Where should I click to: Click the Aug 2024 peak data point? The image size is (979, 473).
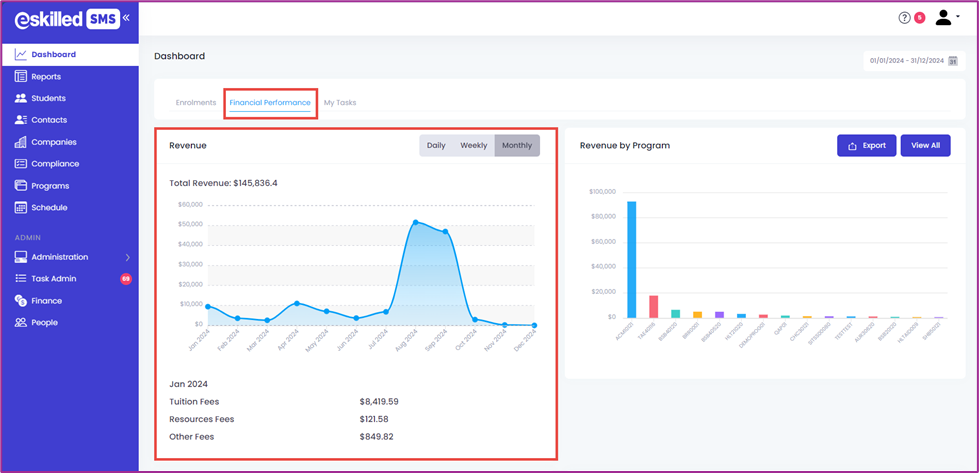pos(415,222)
